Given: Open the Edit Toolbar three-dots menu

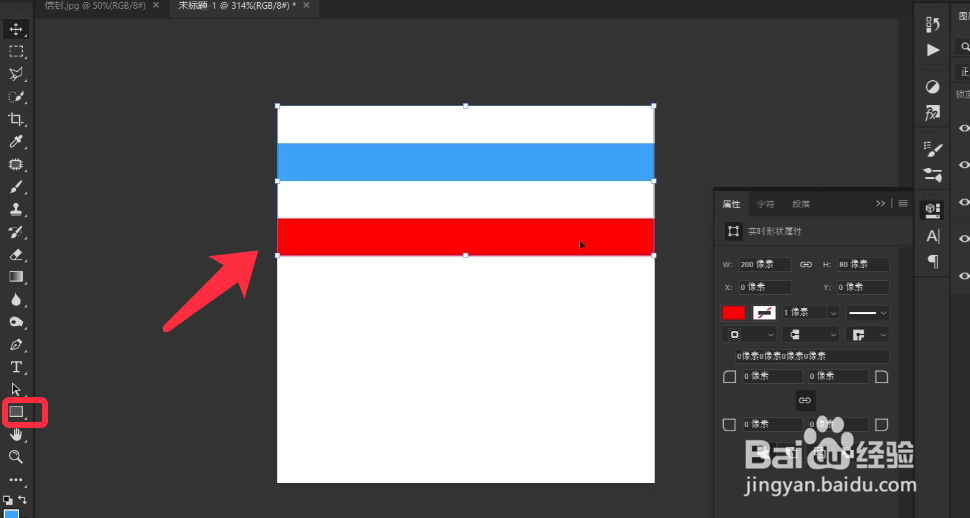Looking at the screenshot, I should 16,480.
